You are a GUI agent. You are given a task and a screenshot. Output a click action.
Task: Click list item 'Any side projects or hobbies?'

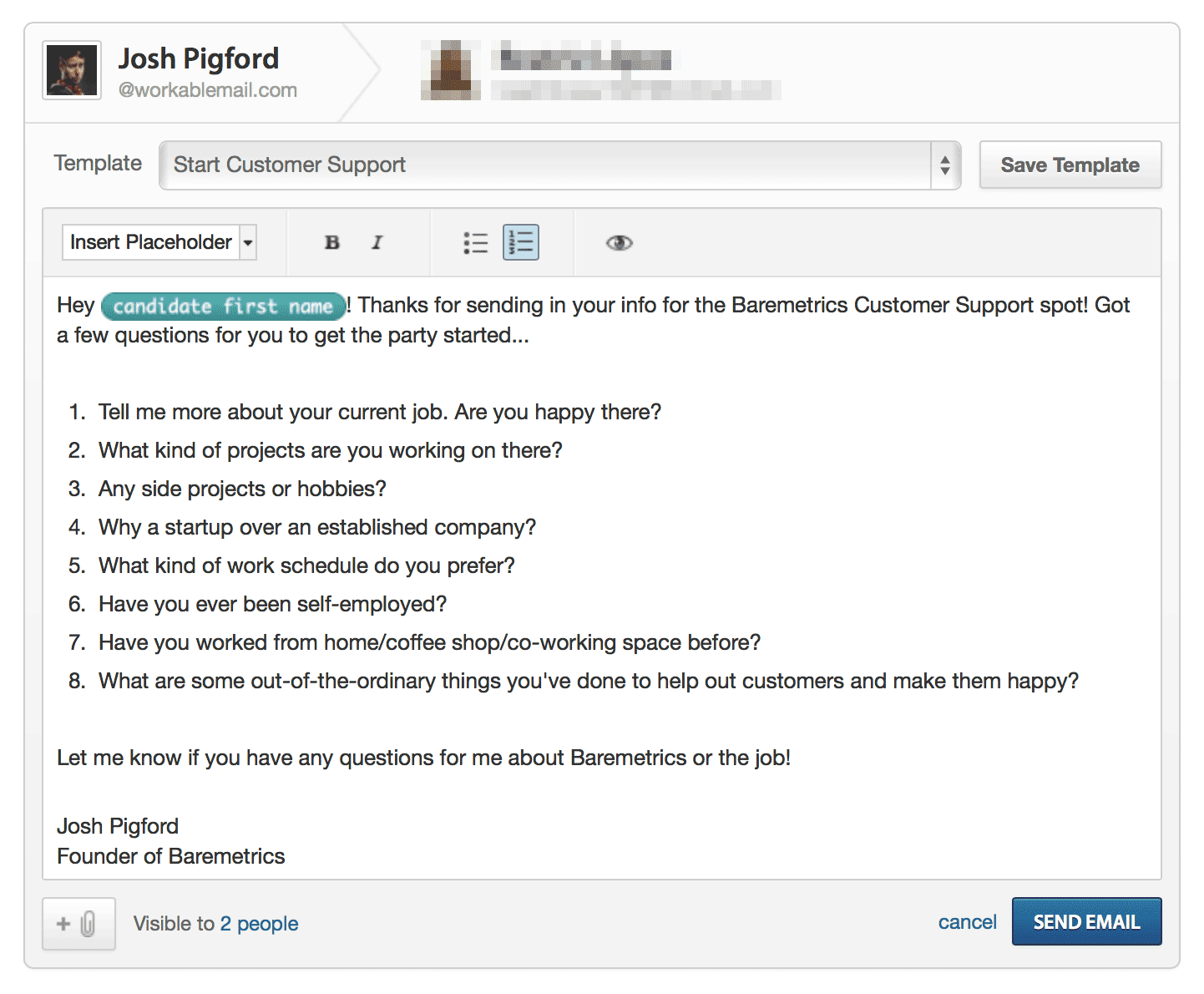click(242, 489)
